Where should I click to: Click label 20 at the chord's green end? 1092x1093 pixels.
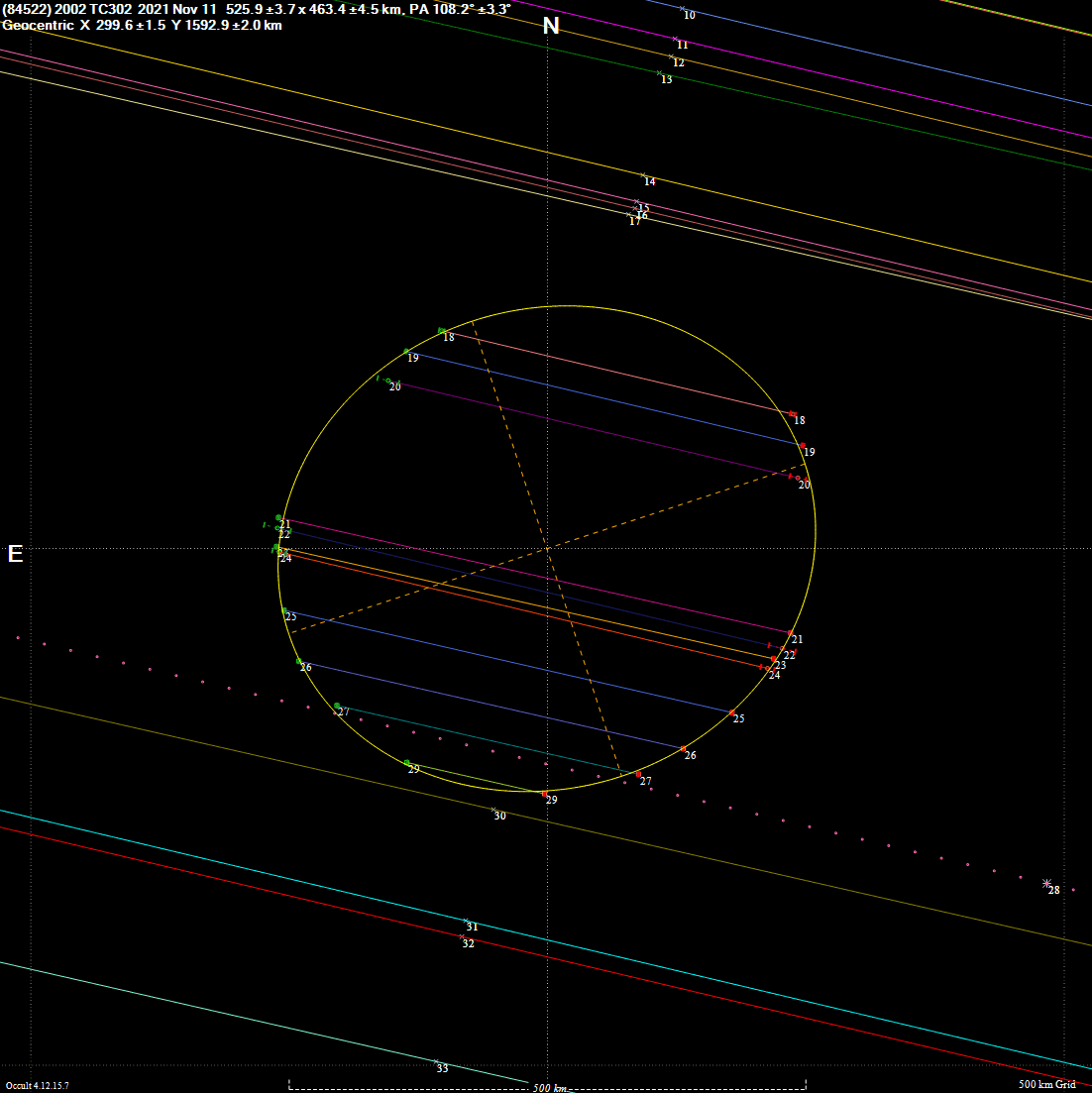coord(395,386)
